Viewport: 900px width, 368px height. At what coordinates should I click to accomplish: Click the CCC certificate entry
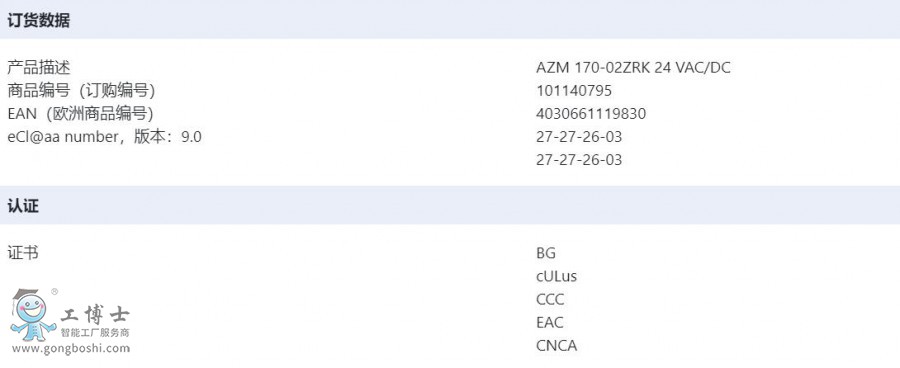[x=550, y=299]
